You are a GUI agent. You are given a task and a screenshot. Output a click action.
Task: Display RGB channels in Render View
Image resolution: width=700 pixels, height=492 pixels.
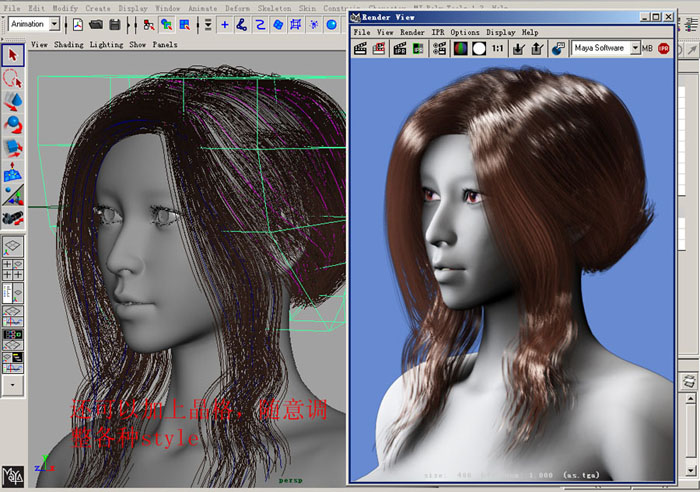[x=460, y=48]
